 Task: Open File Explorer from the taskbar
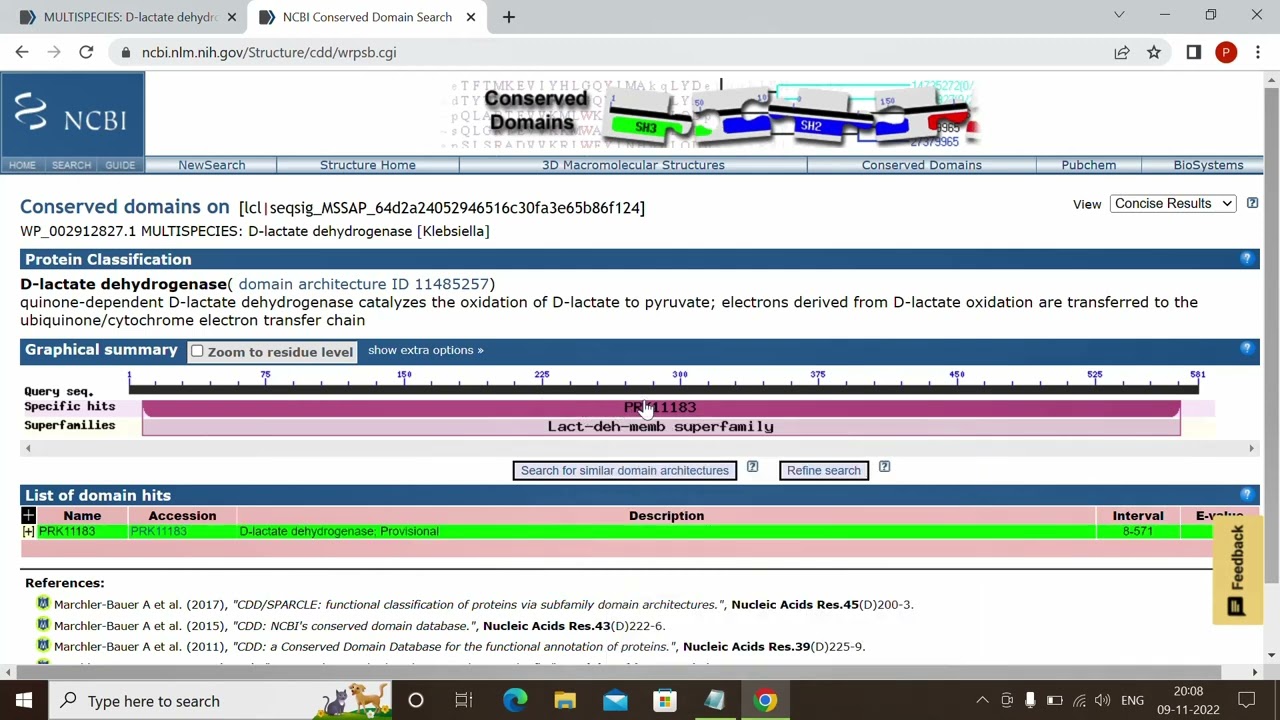coord(565,700)
